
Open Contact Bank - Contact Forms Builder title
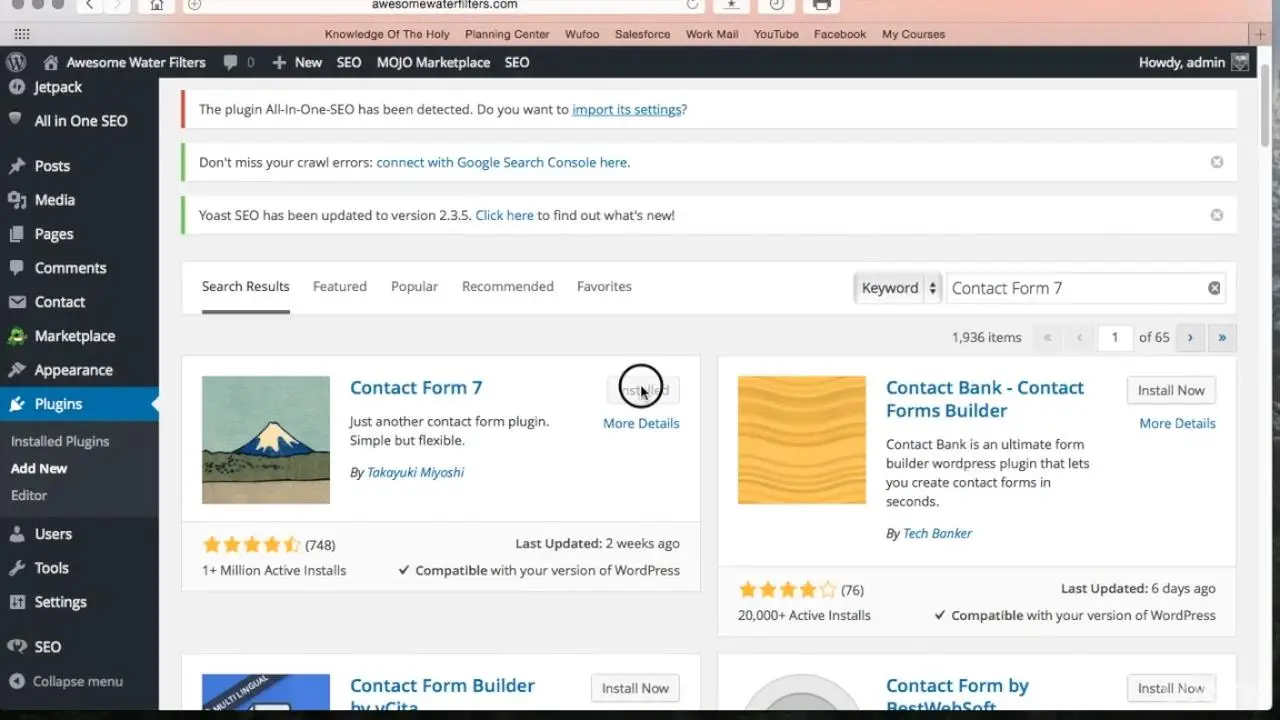[985, 399]
